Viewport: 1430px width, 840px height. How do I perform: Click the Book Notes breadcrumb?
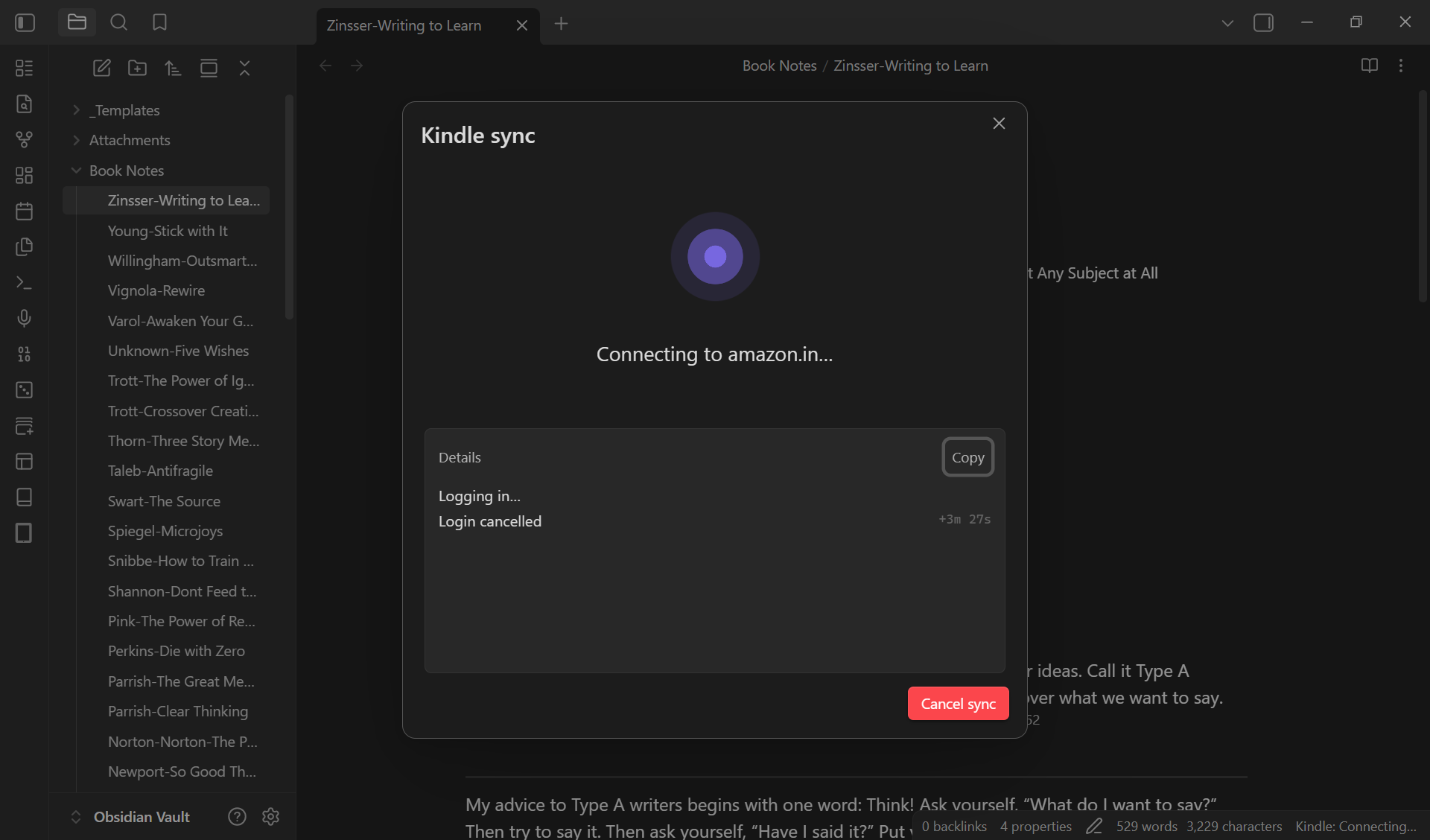click(779, 66)
